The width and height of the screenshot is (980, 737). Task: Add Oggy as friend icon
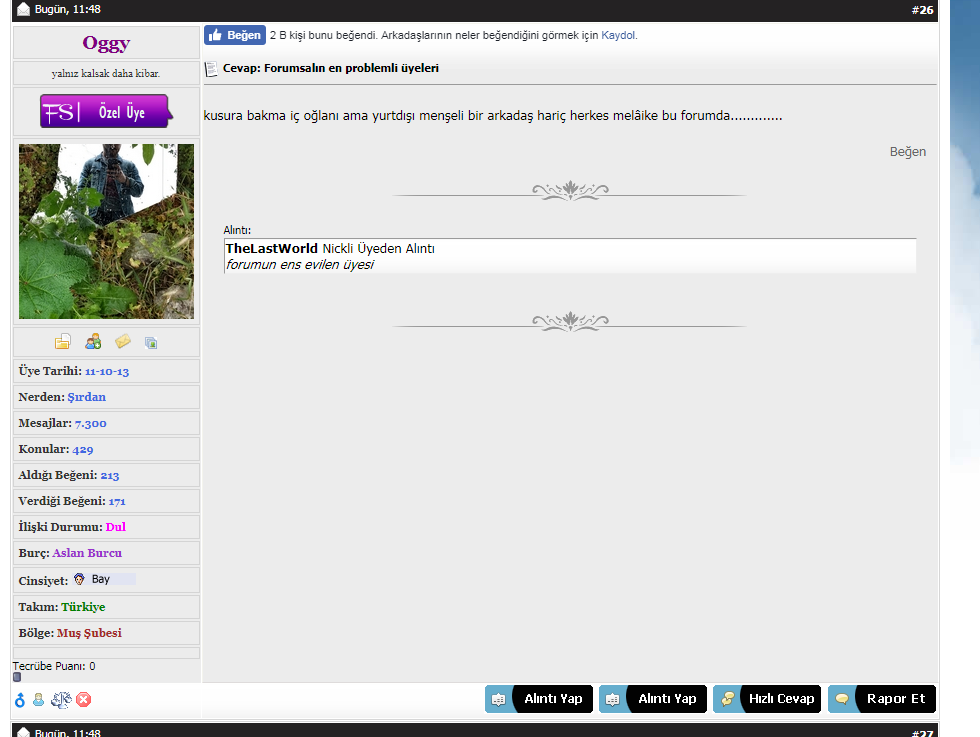(x=93, y=341)
